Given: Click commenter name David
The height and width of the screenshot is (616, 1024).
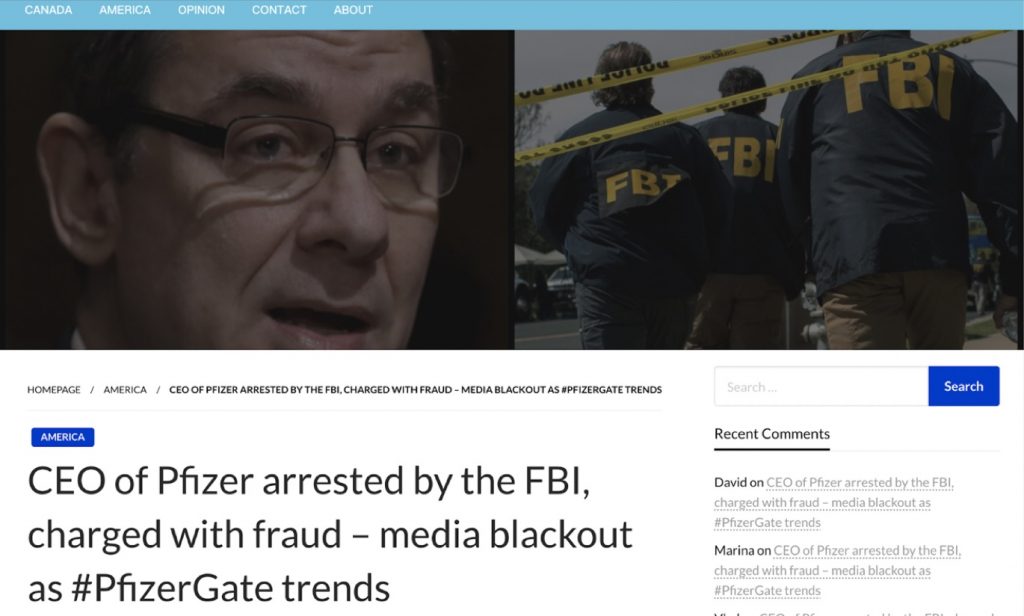Looking at the screenshot, I should (730, 482).
